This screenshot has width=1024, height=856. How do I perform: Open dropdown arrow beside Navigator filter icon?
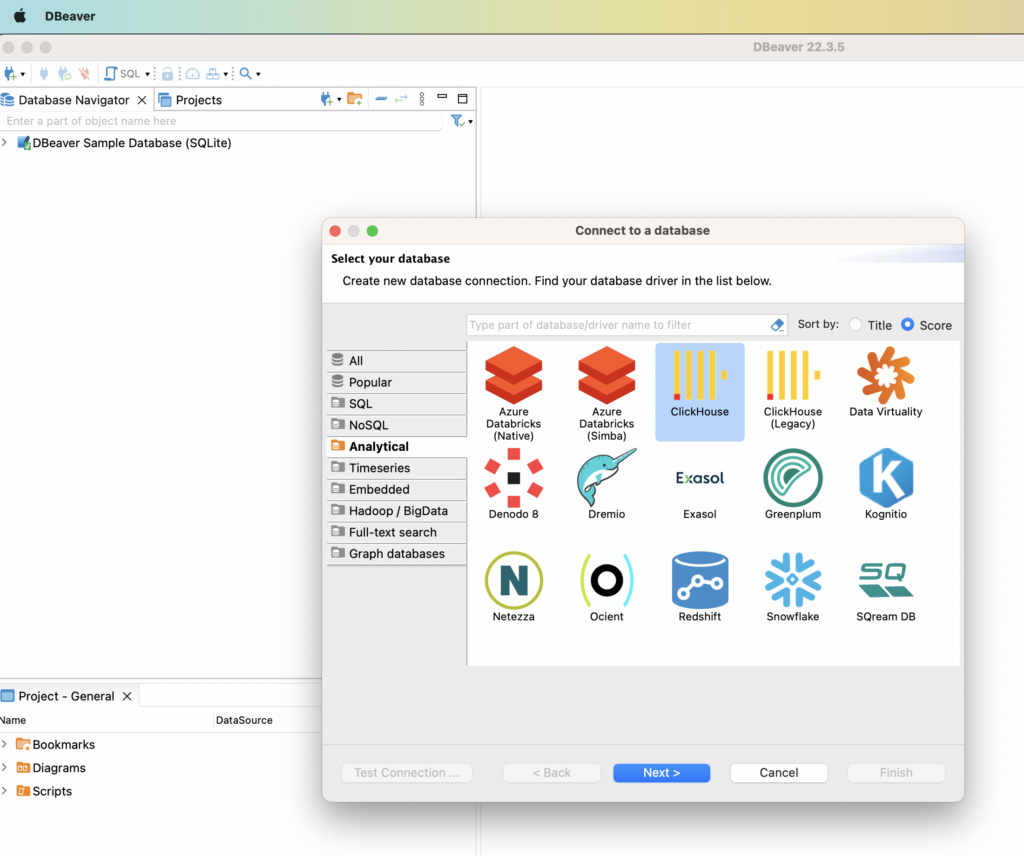tap(470, 121)
